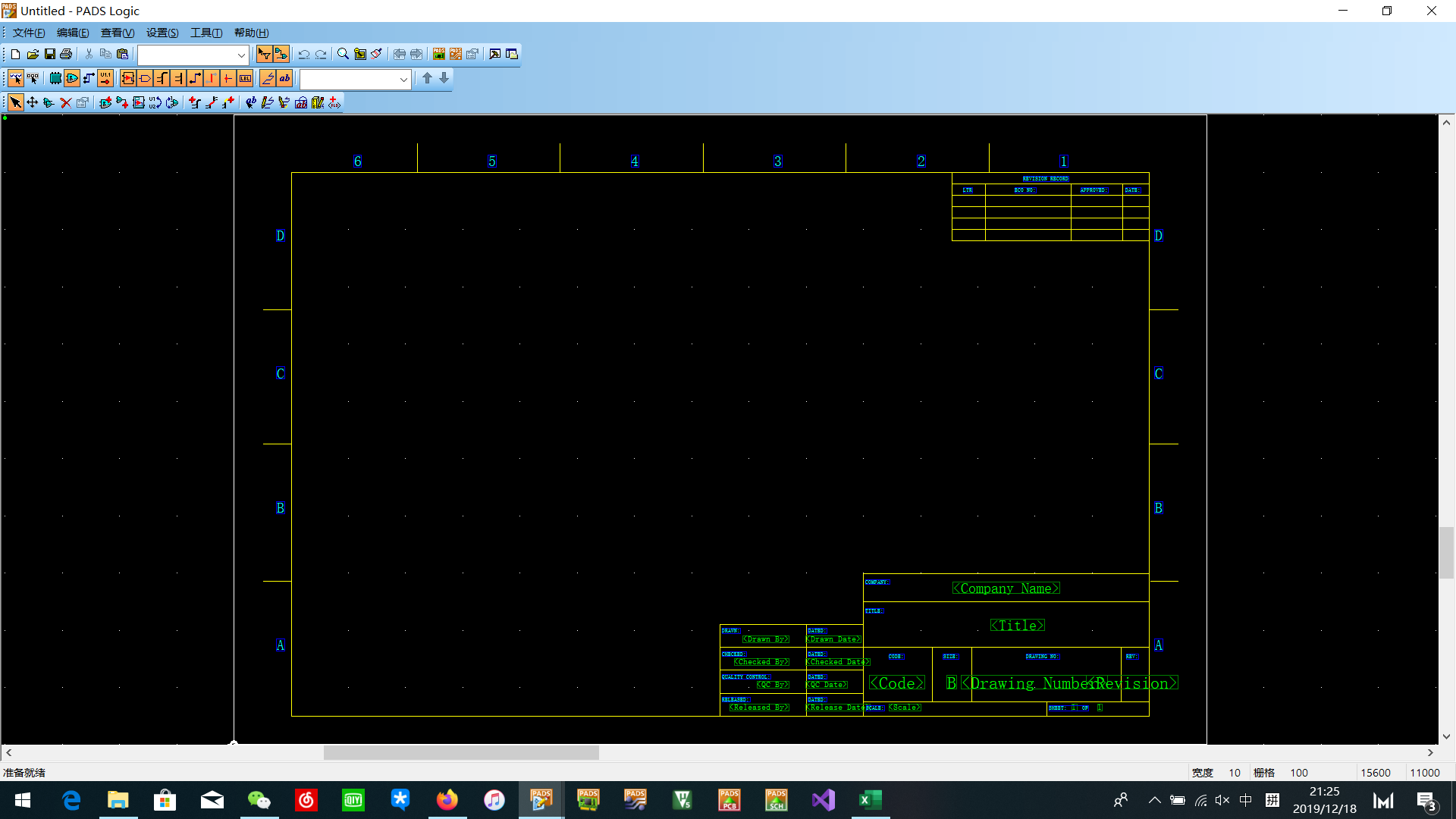Image resolution: width=1456 pixels, height=819 pixels.
Task: Click the Print icon in toolbar
Action: [66, 54]
